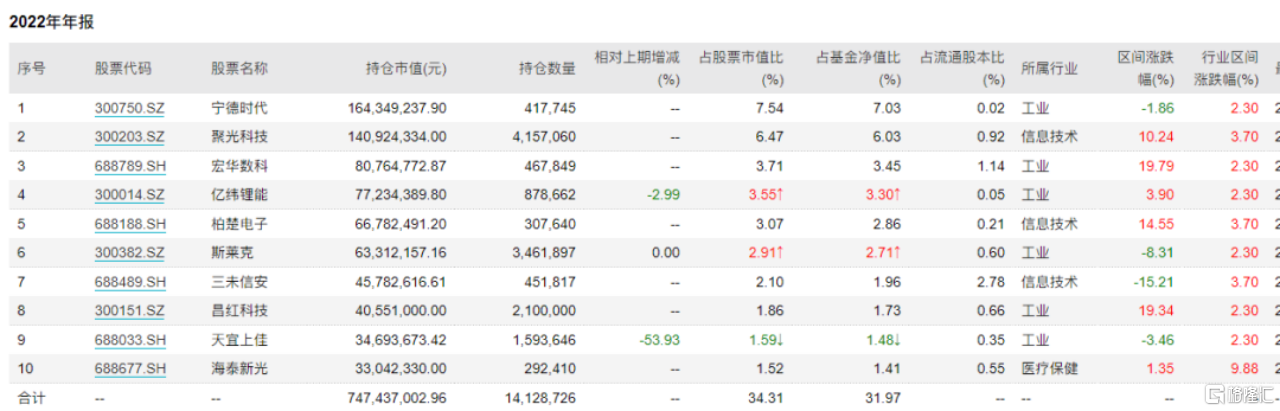Viewport: 1280px width, 411px height.
Task: Click the total value 747,437,002.96
Action: click(x=398, y=397)
